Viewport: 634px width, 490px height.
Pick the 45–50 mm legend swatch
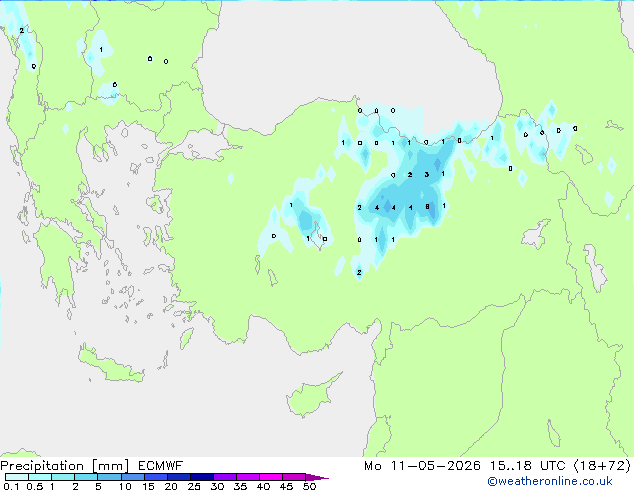point(294,477)
